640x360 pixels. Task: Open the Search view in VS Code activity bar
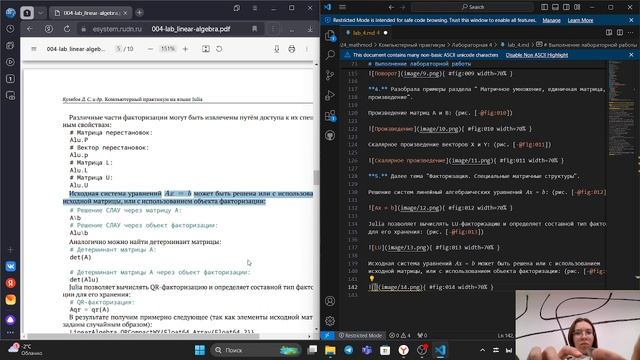click(x=330, y=55)
